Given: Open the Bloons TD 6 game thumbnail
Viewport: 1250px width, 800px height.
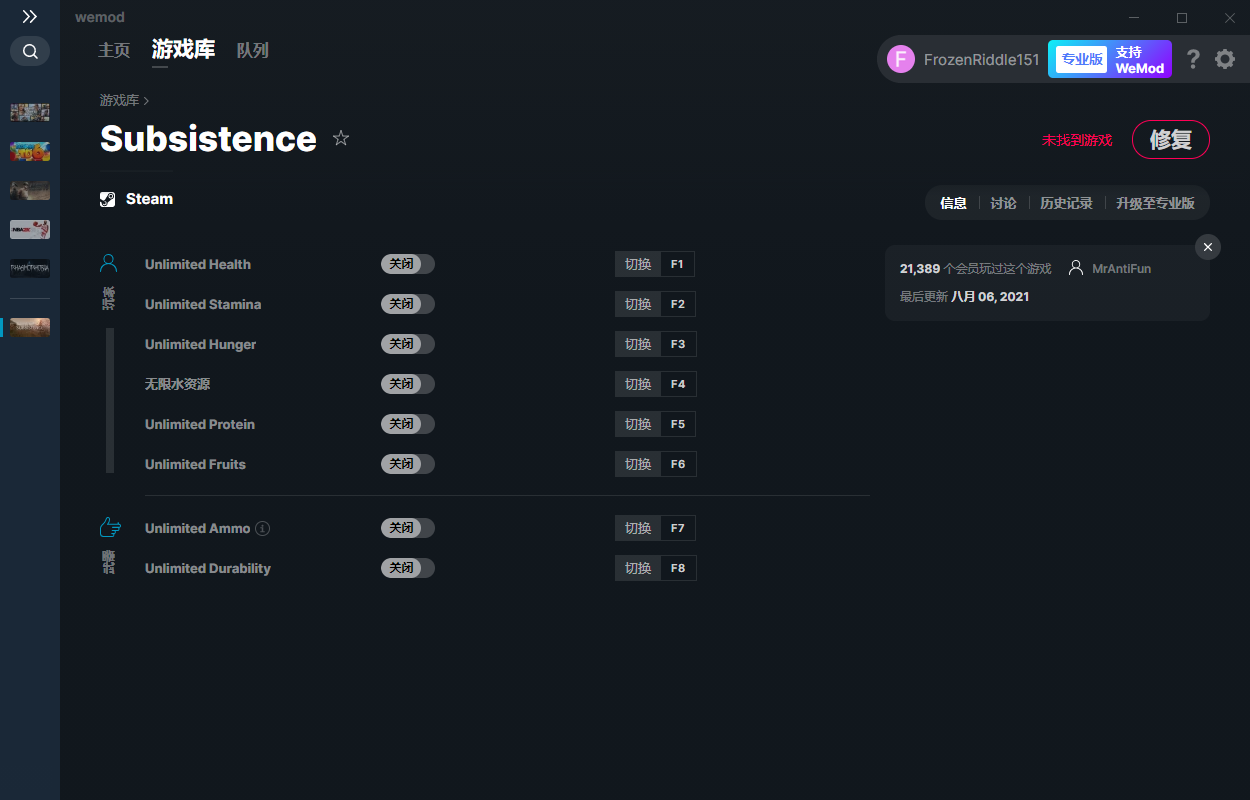Looking at the screenshot, I should [x=30, y=151].
